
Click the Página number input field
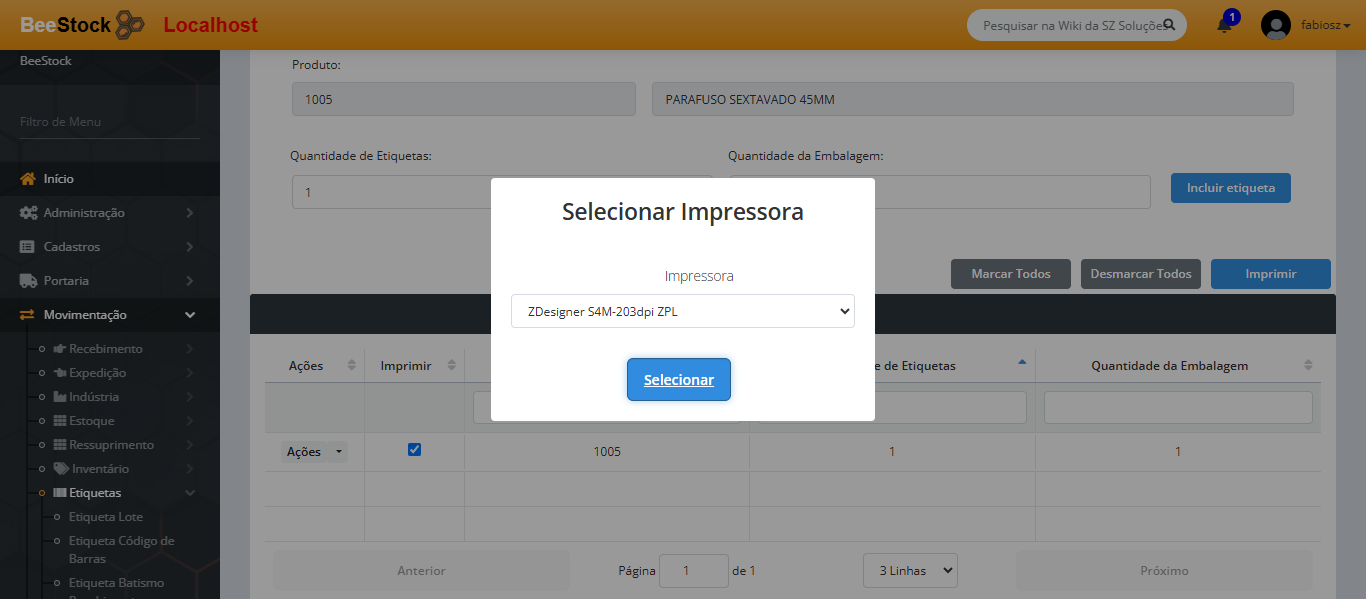694,571
